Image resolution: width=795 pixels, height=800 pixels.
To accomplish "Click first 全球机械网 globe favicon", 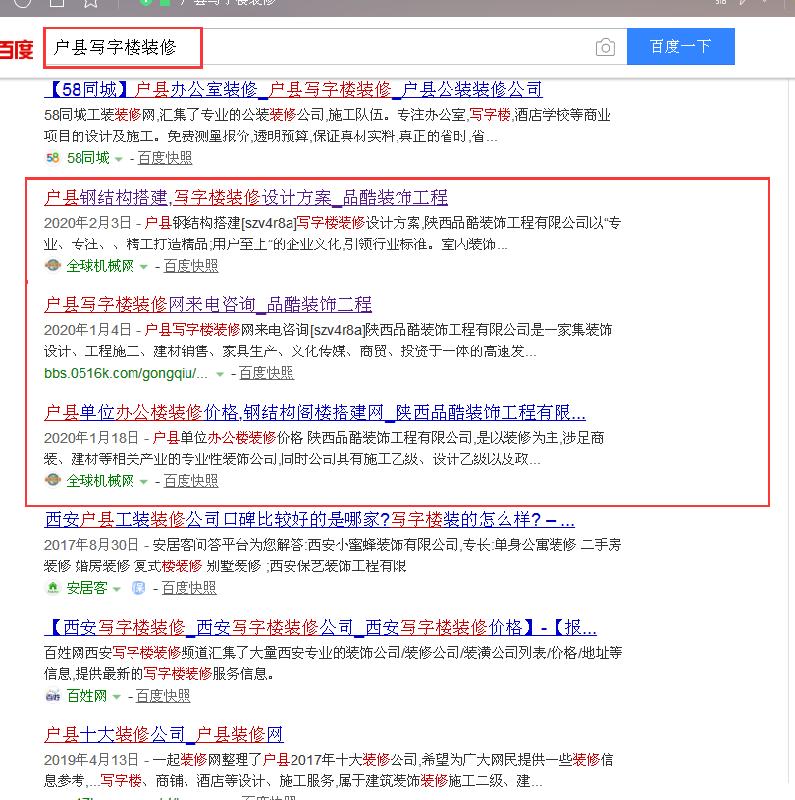I will 53,265.
